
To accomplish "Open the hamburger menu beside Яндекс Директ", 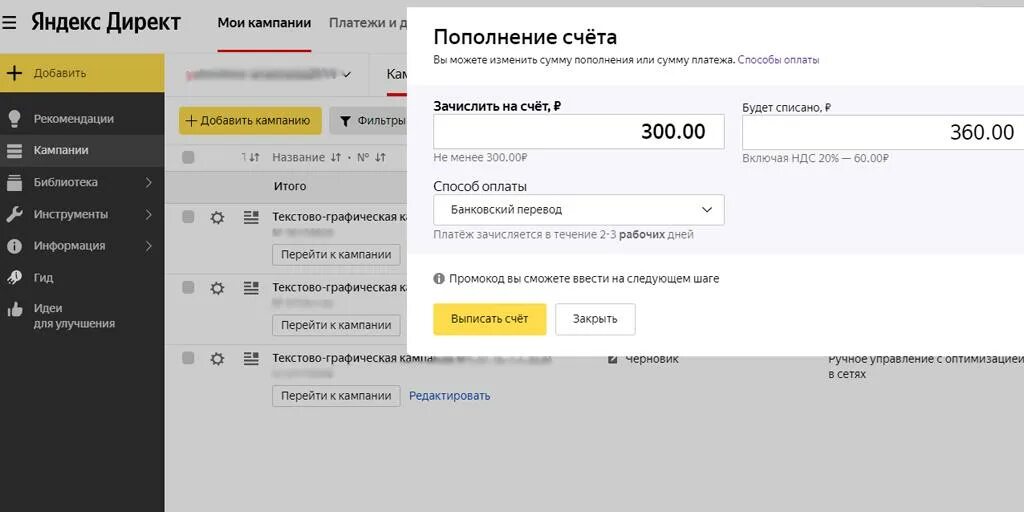I will pos(9,23).
